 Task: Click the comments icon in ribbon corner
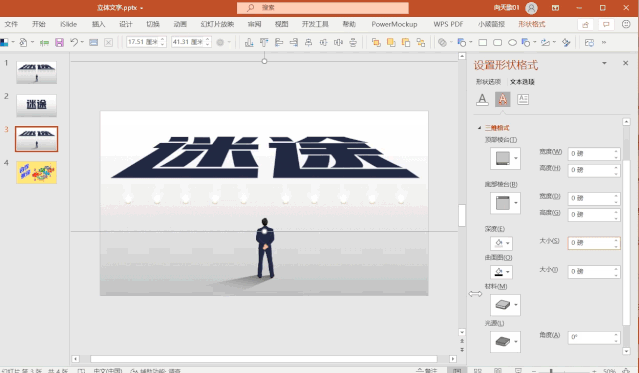coord(606,24)
